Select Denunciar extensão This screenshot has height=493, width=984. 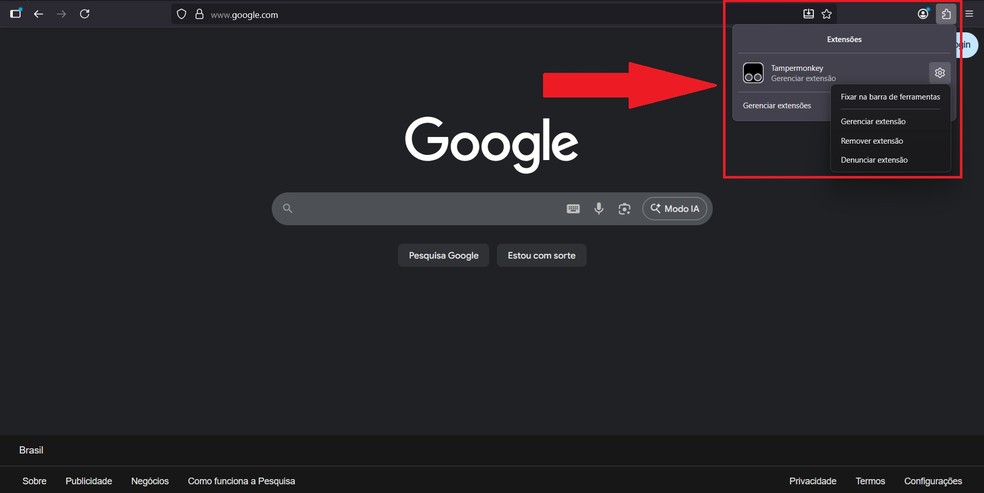tap(874, 160)
